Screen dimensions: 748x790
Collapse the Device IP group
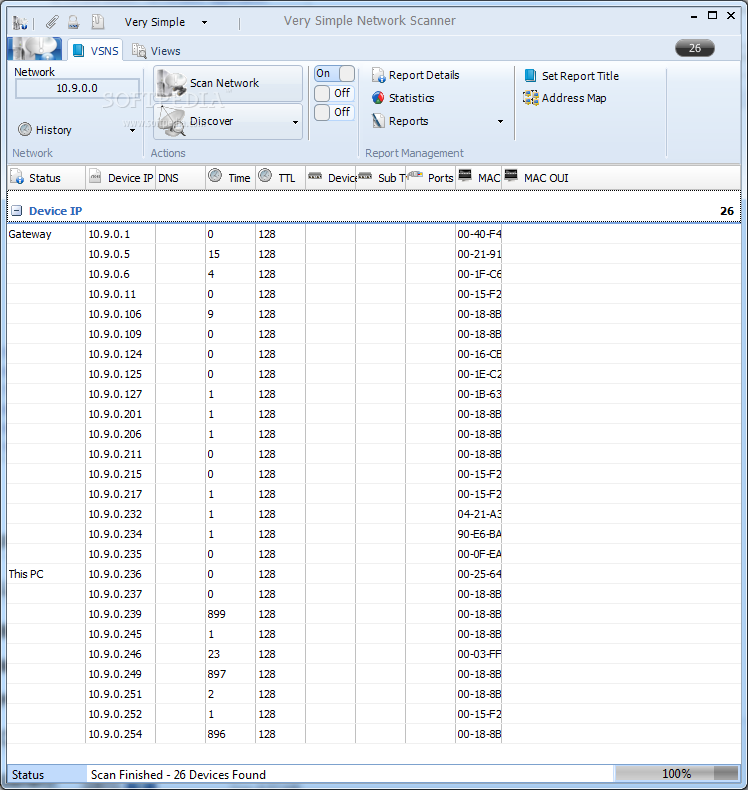coord(17,211)
